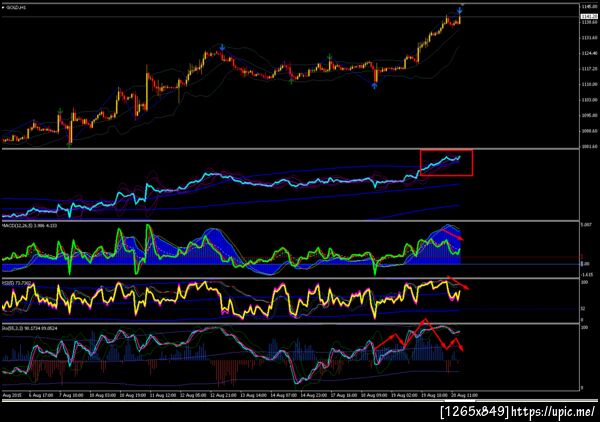The height and width of the screenshot is (422, 600).
Task: Click the blue down-arrow signal at the 12 Aug peak
Action: 222,47
